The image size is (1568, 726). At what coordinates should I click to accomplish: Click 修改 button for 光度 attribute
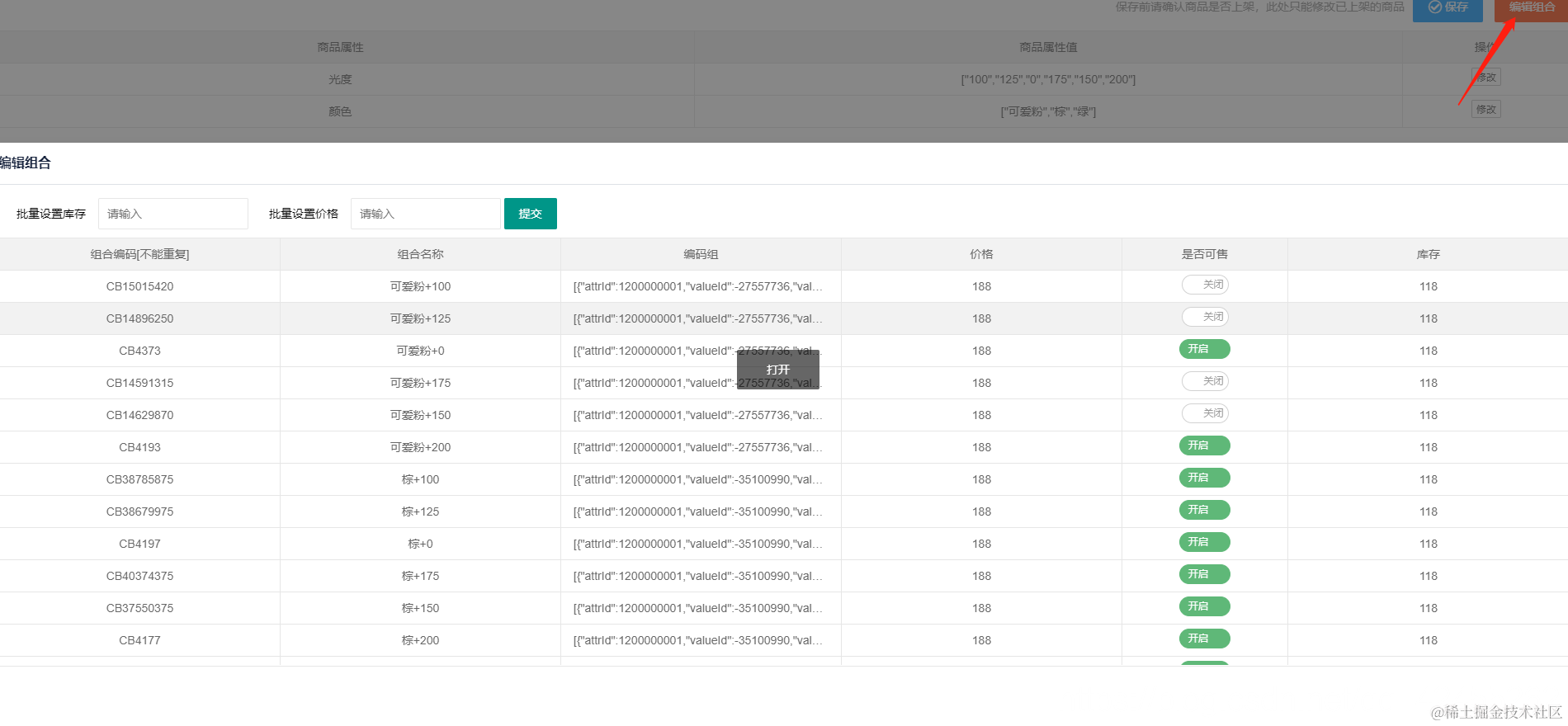pyautogui.click(x=1485, y=78)
